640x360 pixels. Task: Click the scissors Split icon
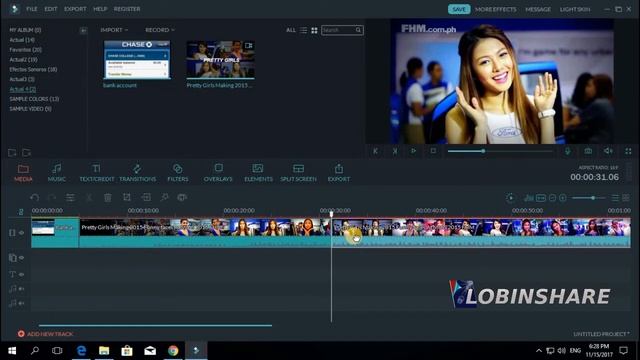pyautogui.click(x=89, y=198)
